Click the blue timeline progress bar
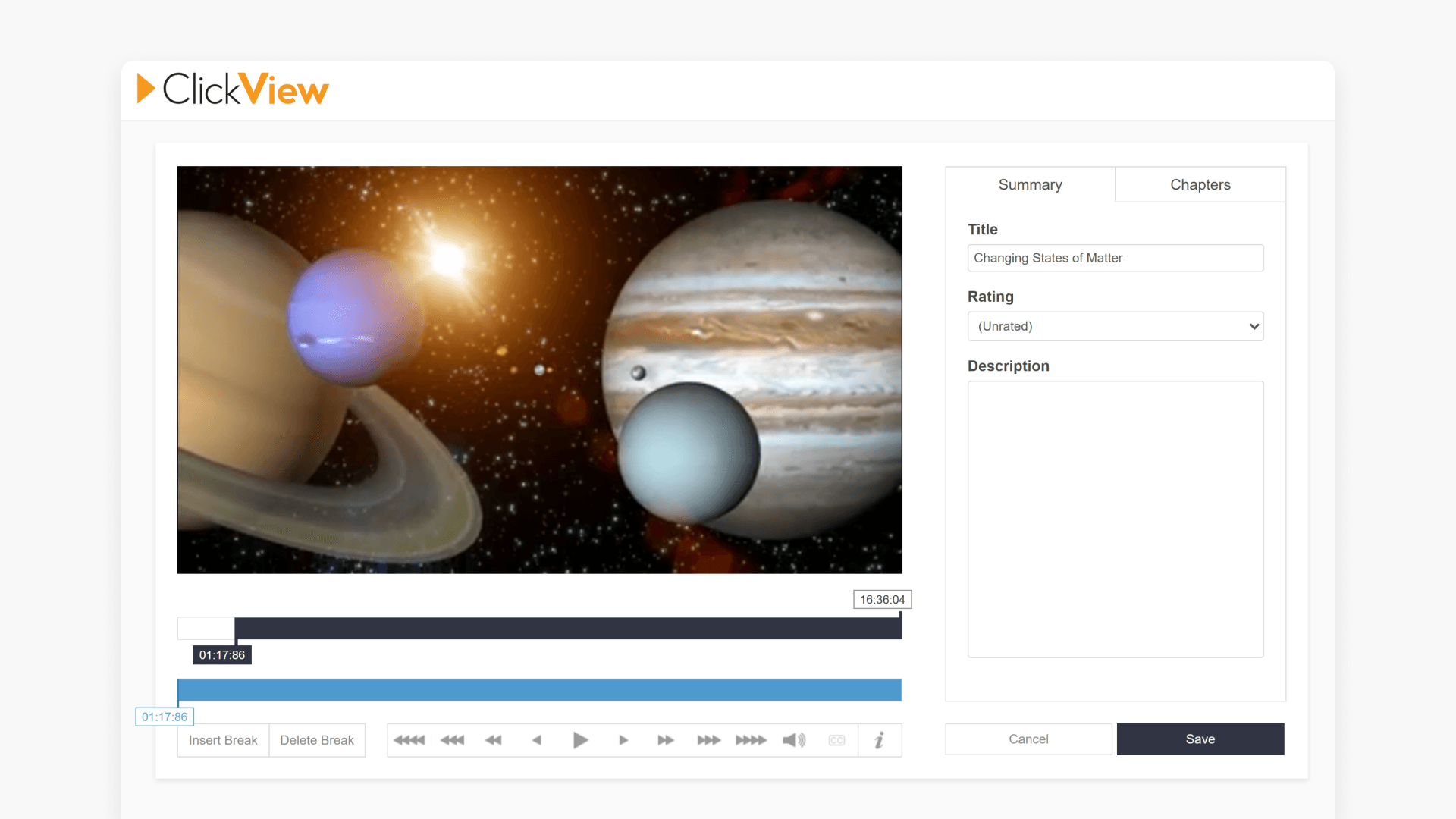This screenshot has height=819, width=1456. point(539,689)
